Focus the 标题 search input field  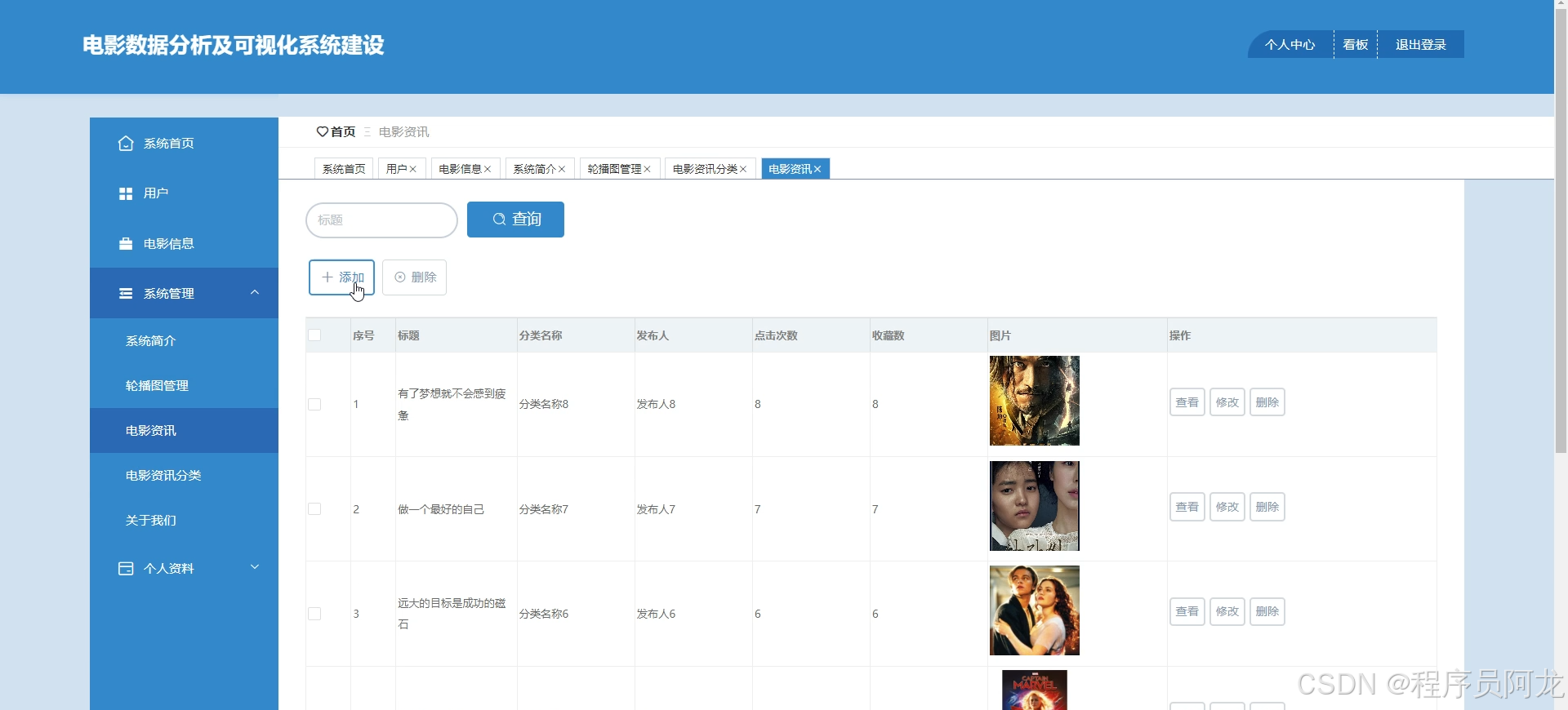coord(381,220)
